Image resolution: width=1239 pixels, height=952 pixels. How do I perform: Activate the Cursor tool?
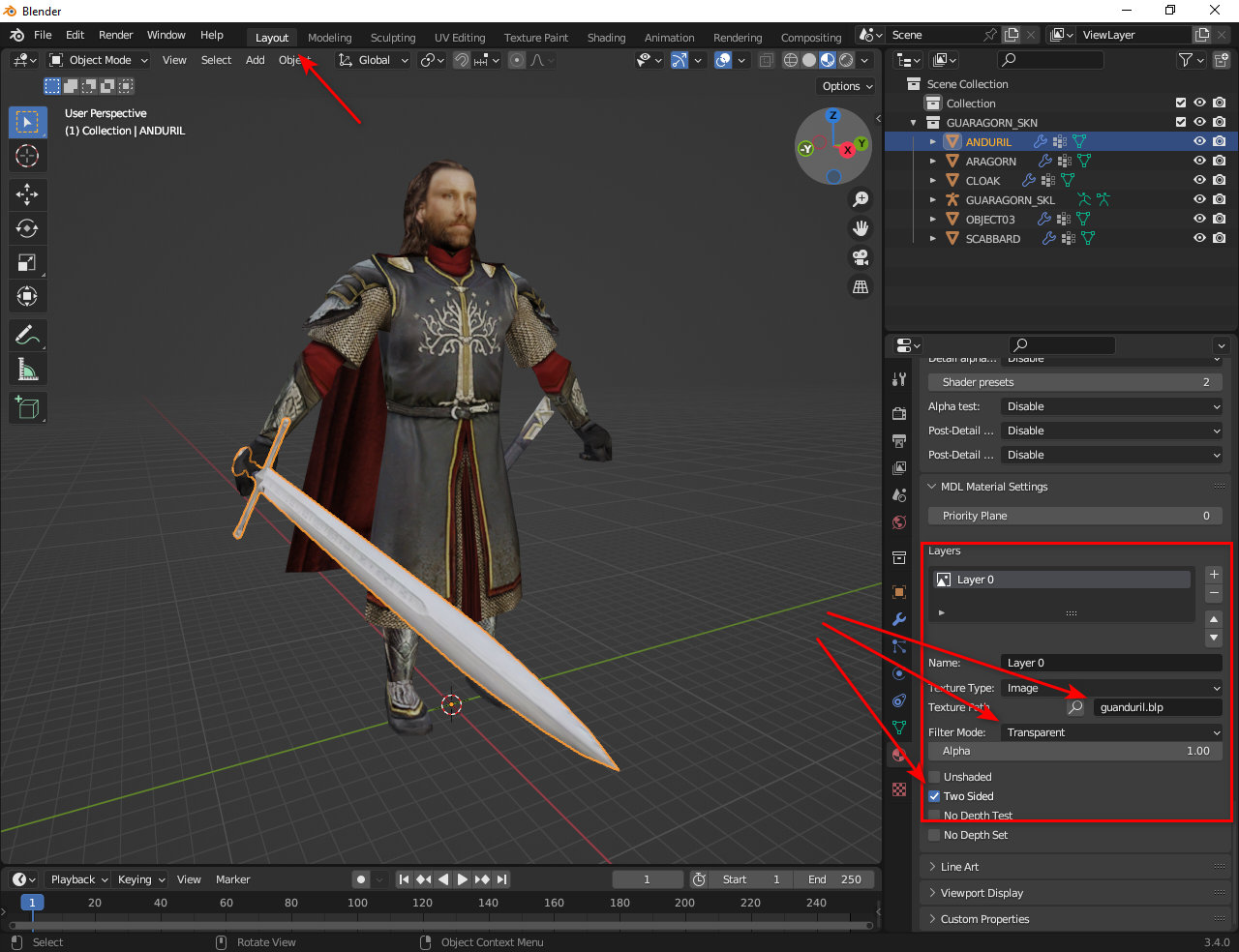(27, 156)
